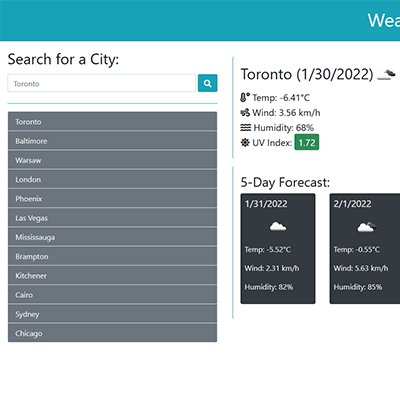Click 'Humidity: 82%' in forecast card
Image resolution: width=400 pixels, height=400 pixels.
click(x=269, y=287)
